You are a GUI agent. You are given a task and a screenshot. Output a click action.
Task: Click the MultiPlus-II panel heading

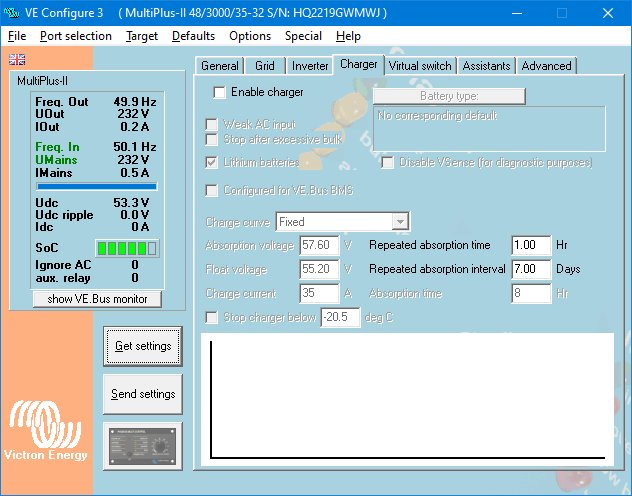[42, 81]
